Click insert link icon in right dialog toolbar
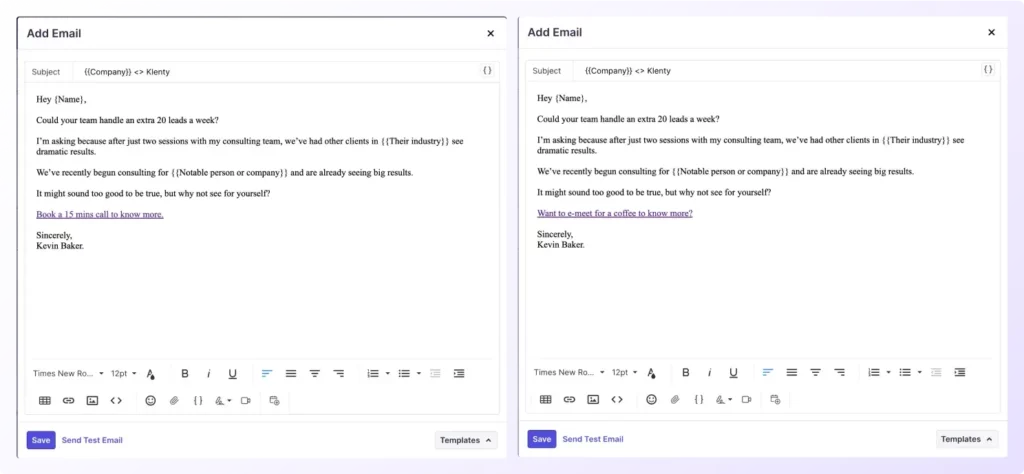Screen dimensions: 1024x474 569,399
